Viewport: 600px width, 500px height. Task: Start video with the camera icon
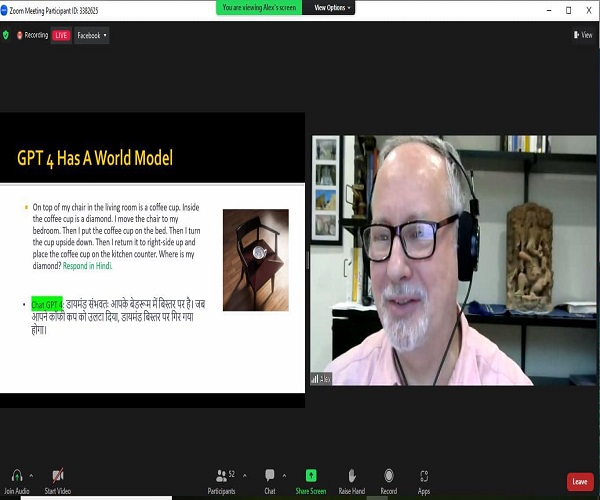tap(57, 476)
